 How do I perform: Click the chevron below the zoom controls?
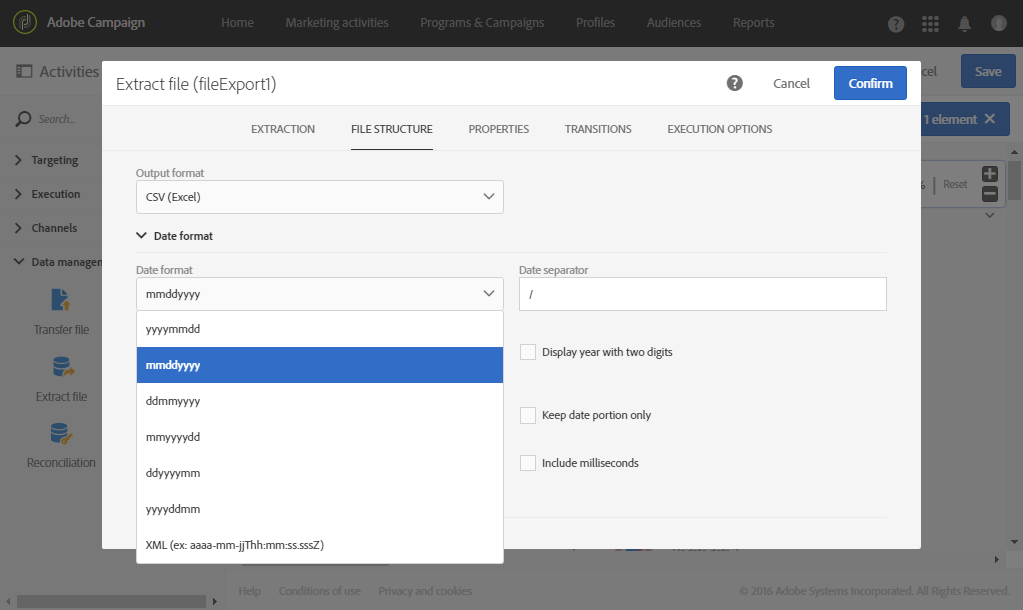(990, 215)
